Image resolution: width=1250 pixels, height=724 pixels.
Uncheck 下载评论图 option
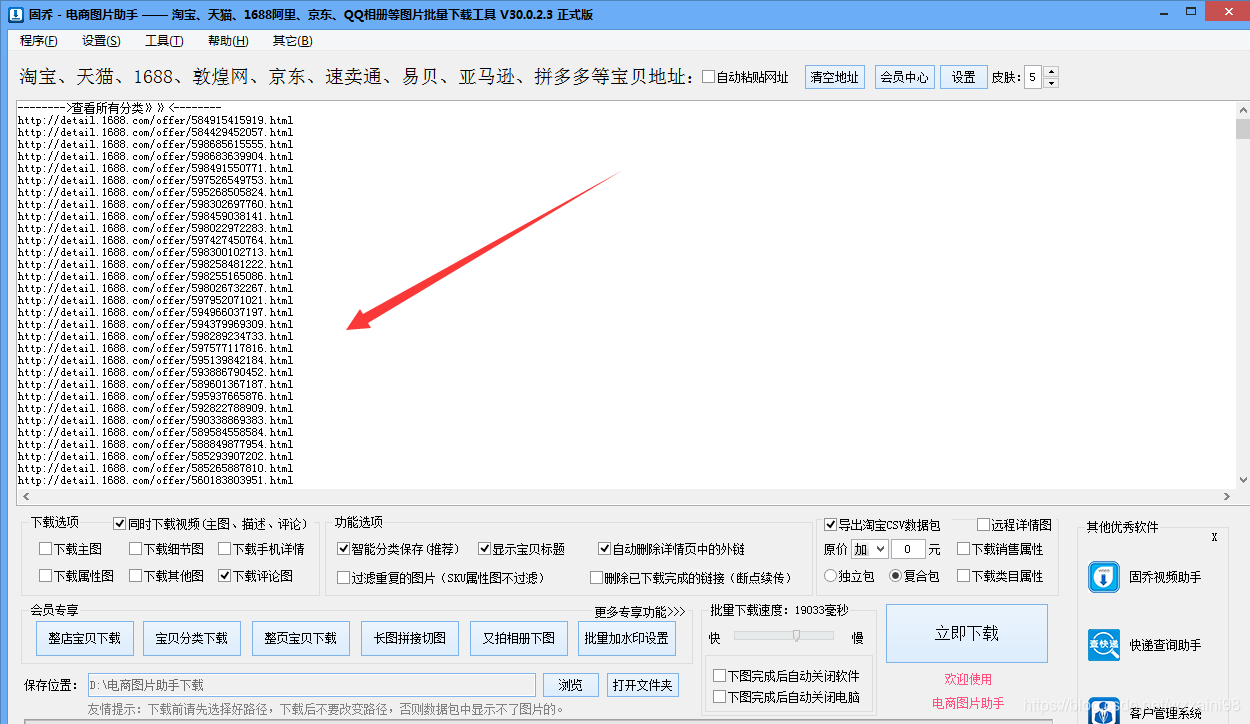pyautogui.click(x=225, y=576)
